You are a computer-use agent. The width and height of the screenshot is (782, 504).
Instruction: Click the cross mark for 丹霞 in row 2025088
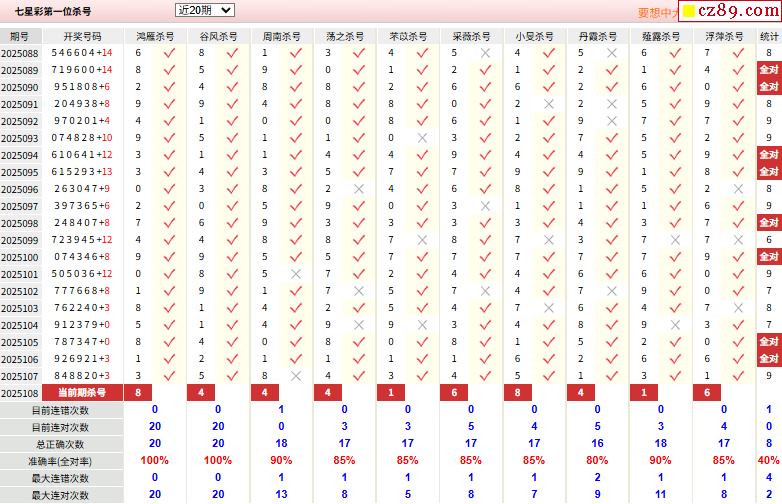612,53
